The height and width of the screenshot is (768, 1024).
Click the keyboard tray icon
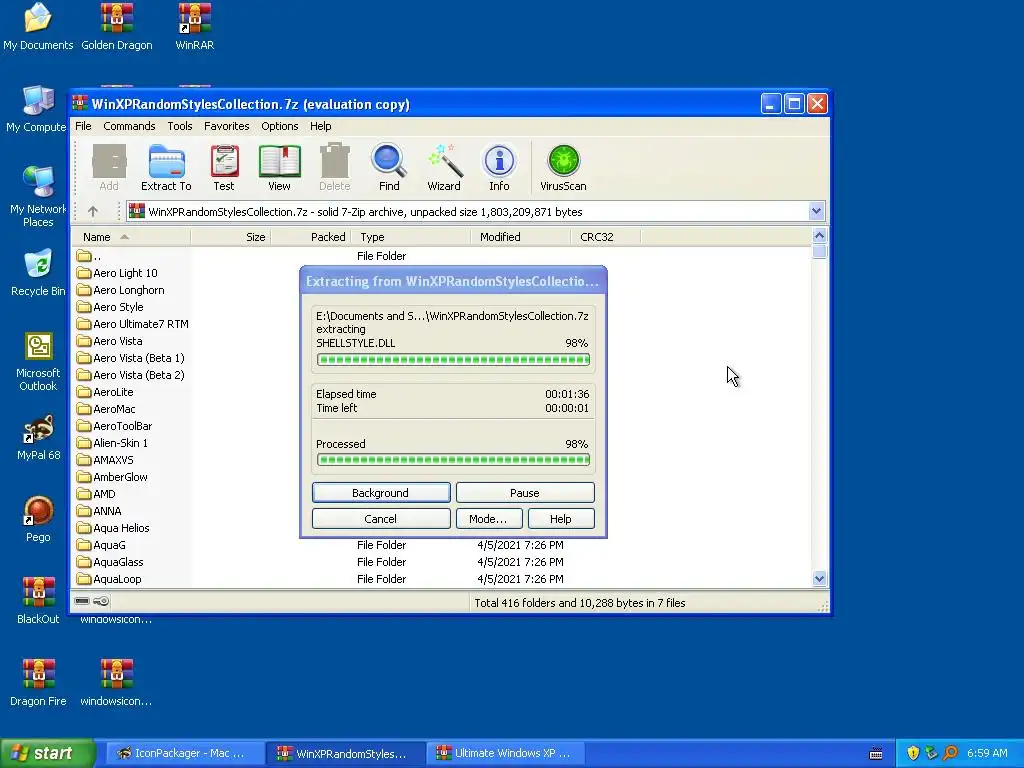(876, 754)
